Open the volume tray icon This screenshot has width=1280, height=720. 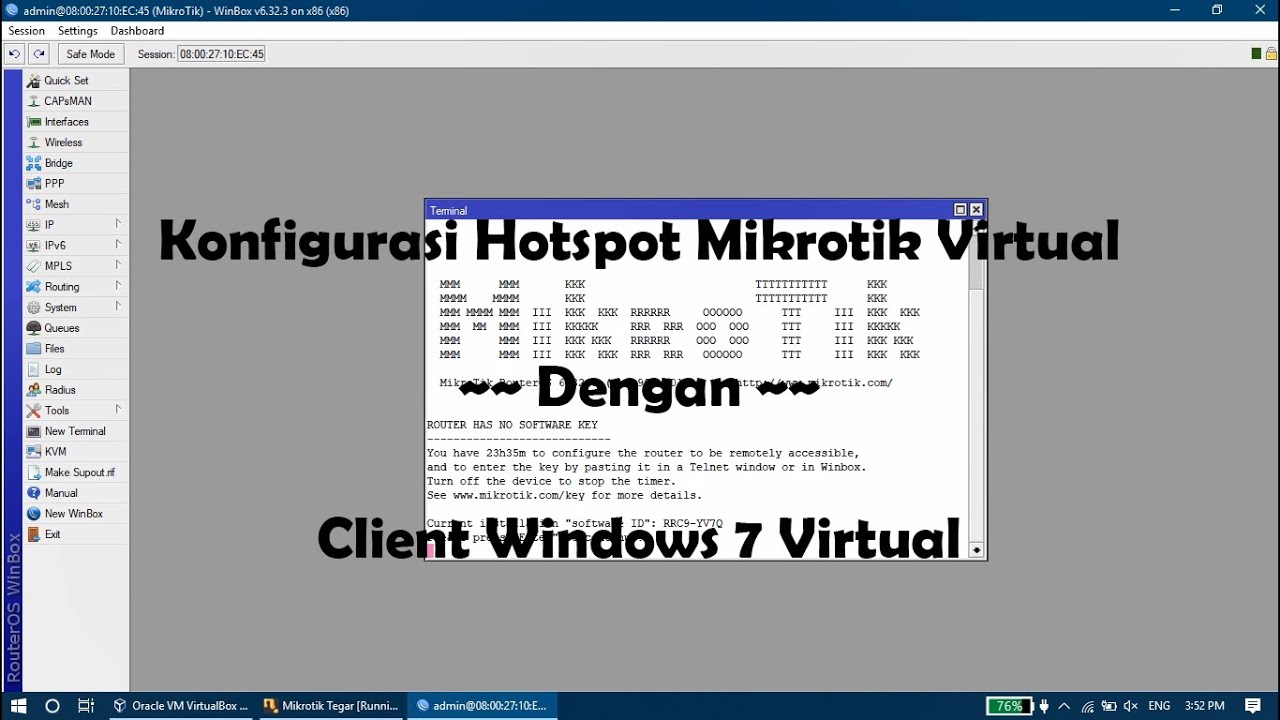click(1130, 706)
